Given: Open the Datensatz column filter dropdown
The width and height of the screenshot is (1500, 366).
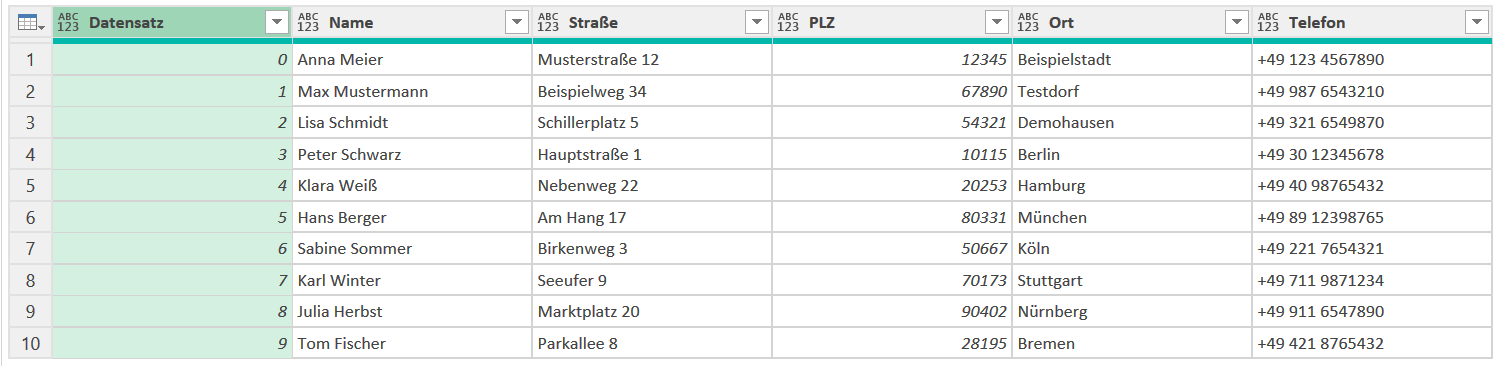Looking at the screenshot, I should [276, 23].
